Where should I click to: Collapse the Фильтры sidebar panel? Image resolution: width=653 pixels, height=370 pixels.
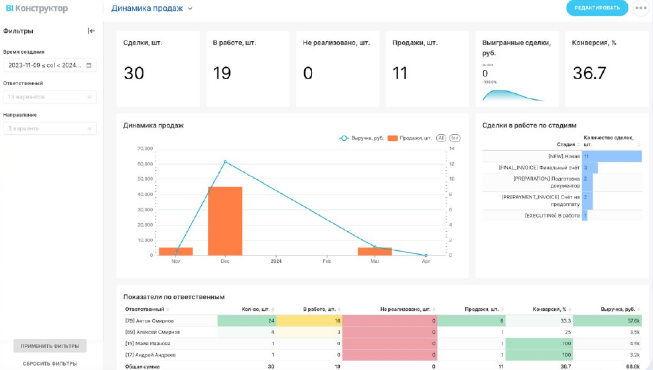click(91, 31)
